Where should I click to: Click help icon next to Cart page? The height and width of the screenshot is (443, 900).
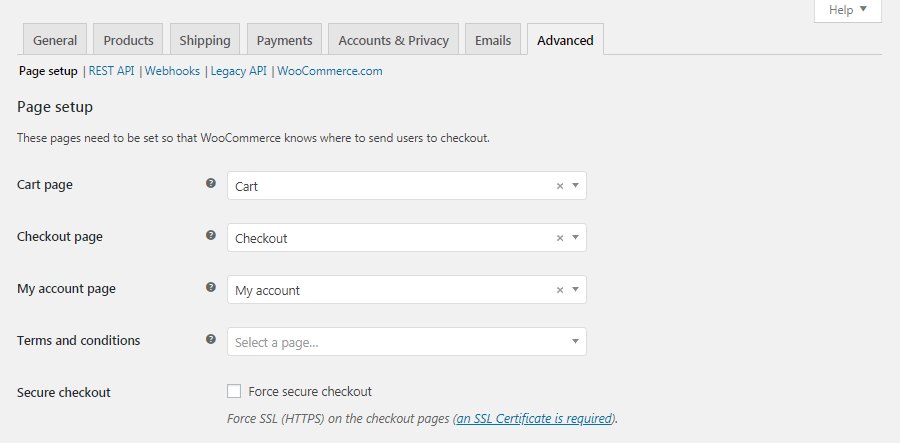point(210,184)
